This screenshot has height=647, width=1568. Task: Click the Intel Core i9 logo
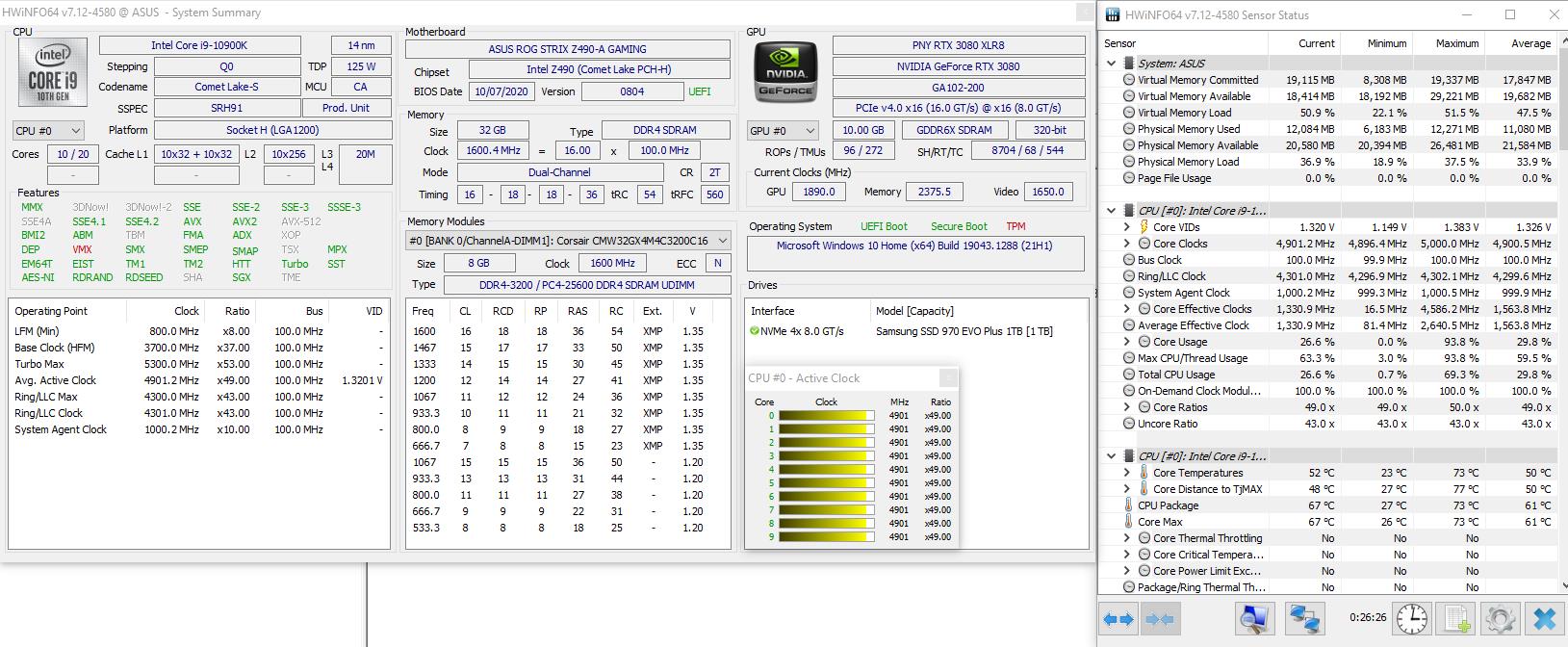click(53, 72)
